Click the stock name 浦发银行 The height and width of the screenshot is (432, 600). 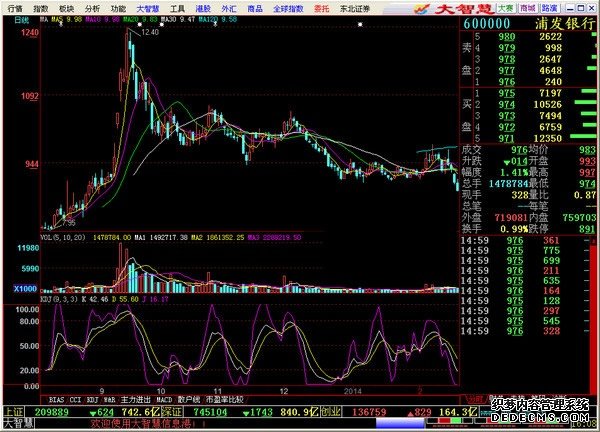[565, 24]
